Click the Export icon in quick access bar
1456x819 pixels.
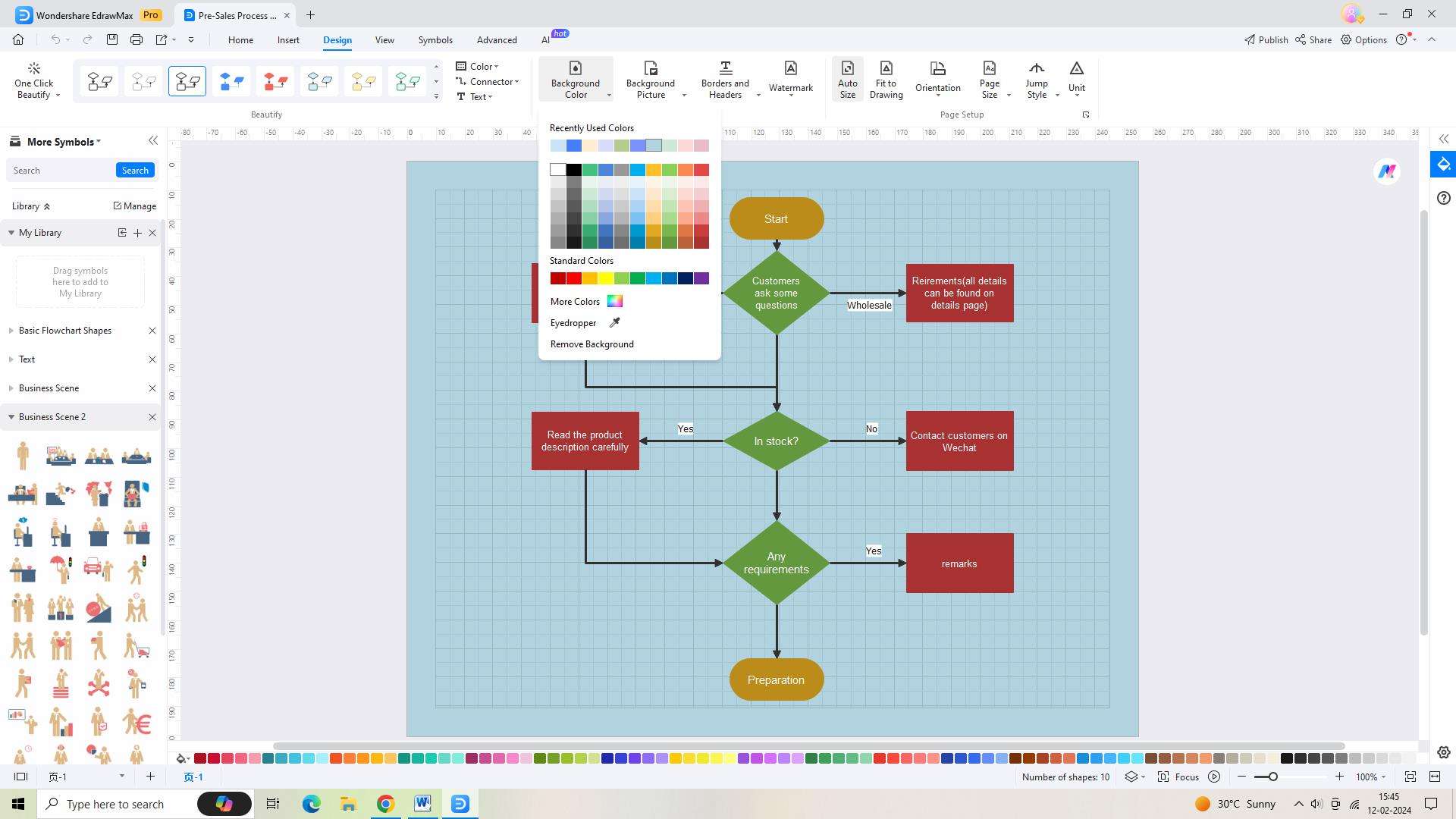click(x=162, y=39)
